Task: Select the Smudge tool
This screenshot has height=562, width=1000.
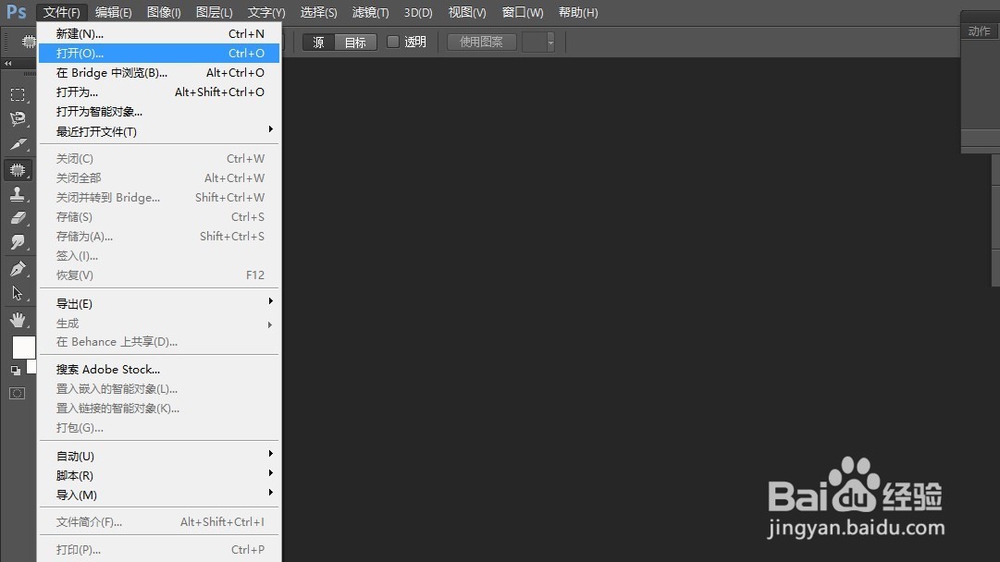Action: click(18, 243)
